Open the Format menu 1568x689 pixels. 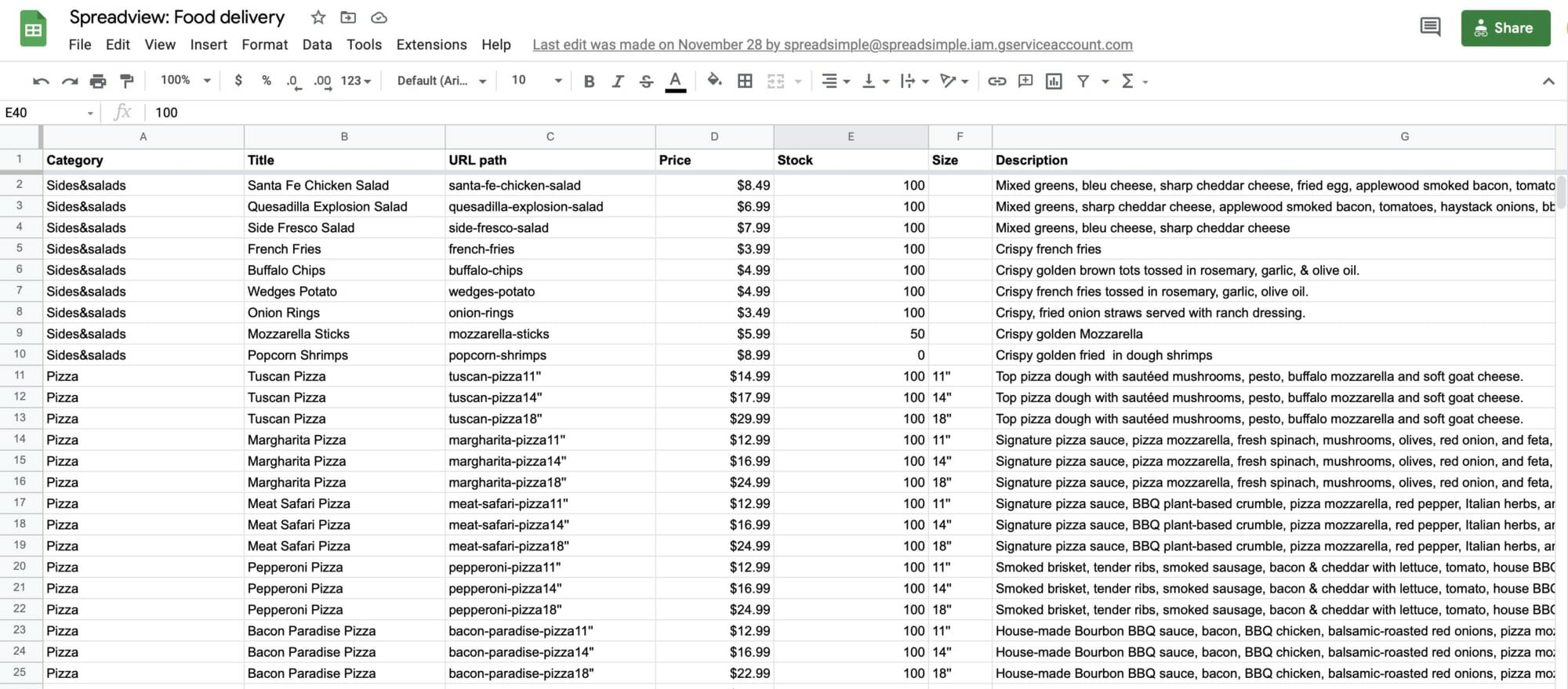(x=264, y=45)
